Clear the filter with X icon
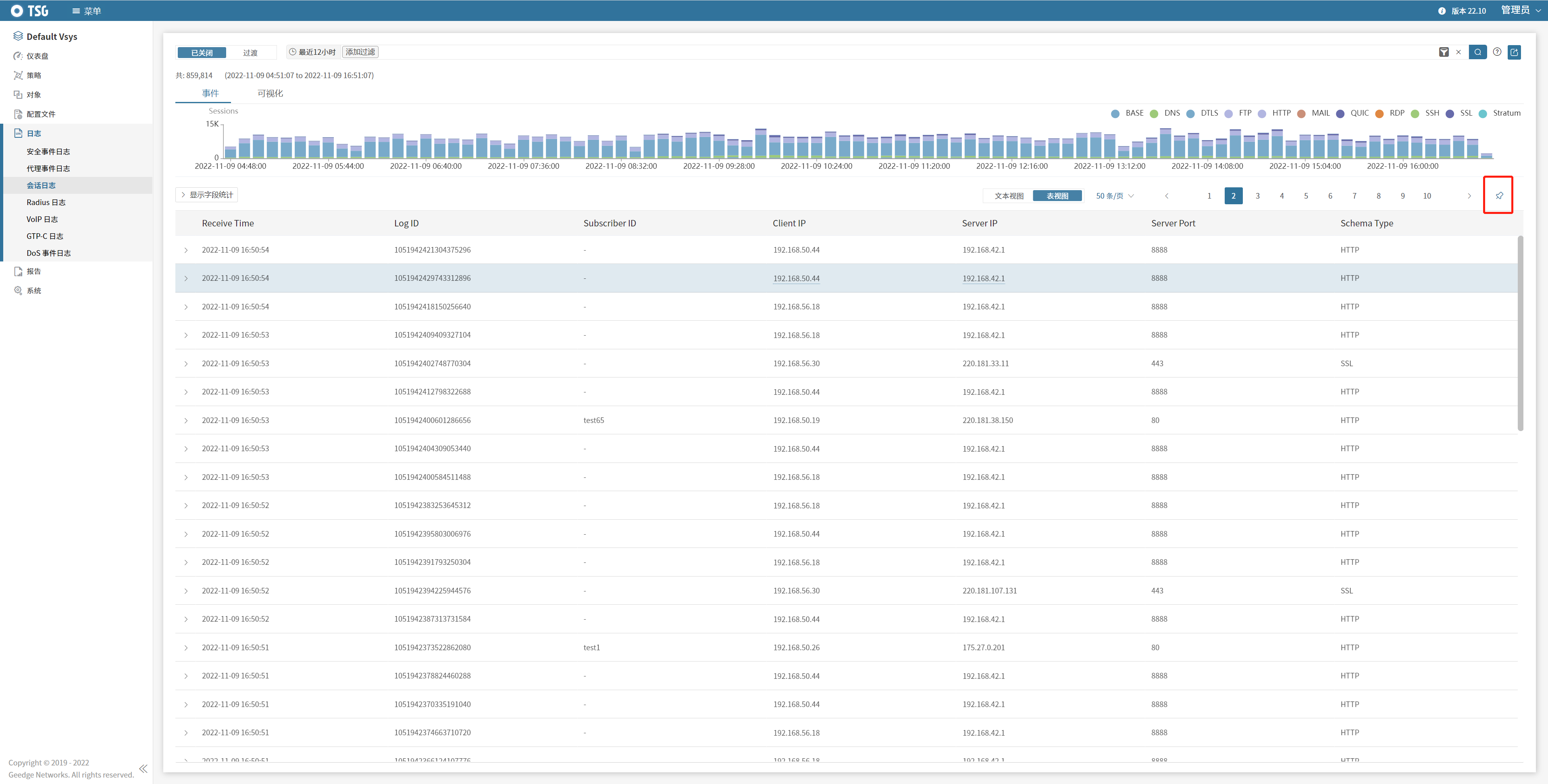This screenshot has width=1548, height=784. tap(1459, 52)
